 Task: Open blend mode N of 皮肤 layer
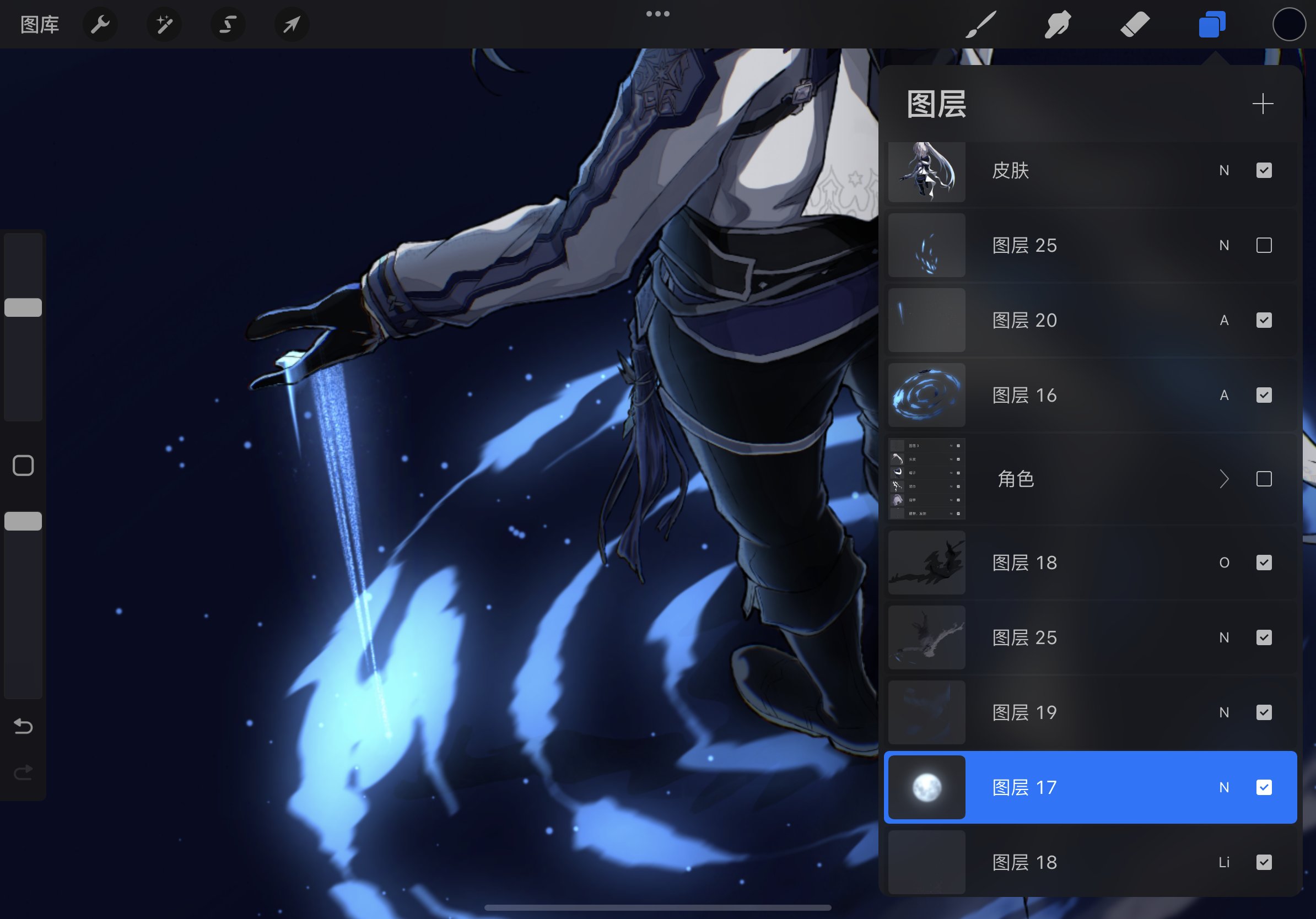1225,170
